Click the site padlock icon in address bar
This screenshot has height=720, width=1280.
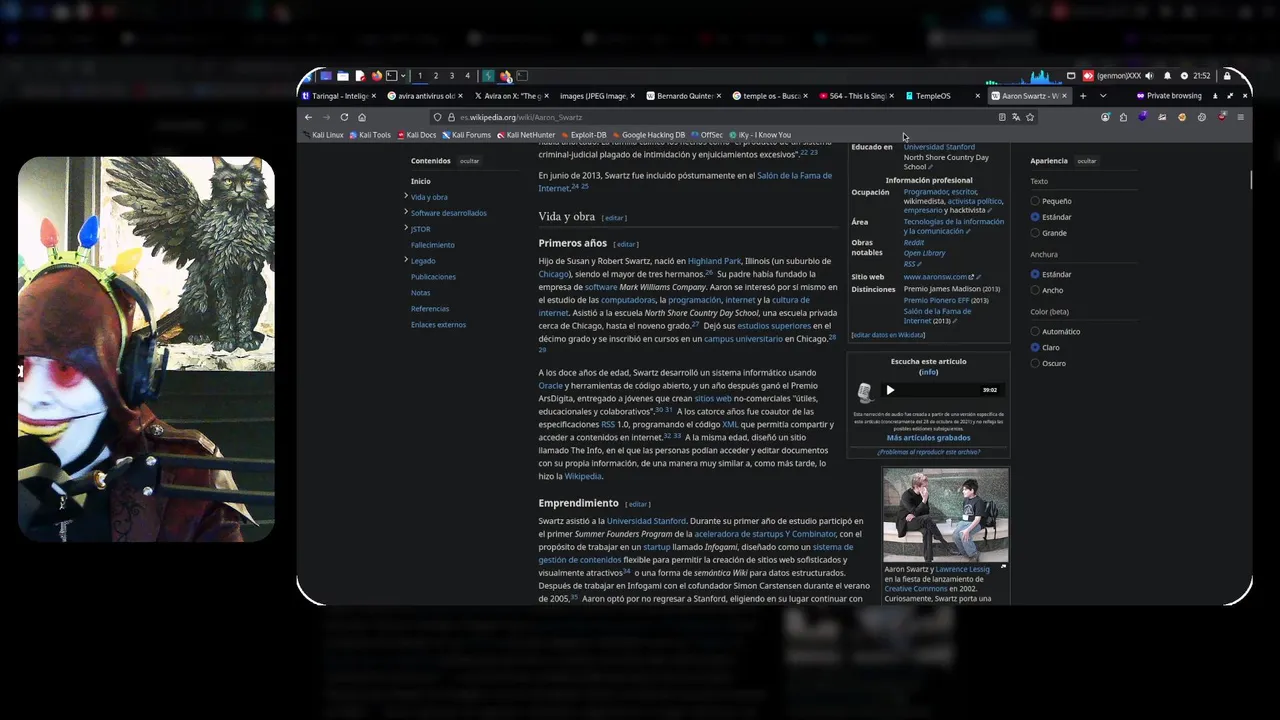(451, 117)
